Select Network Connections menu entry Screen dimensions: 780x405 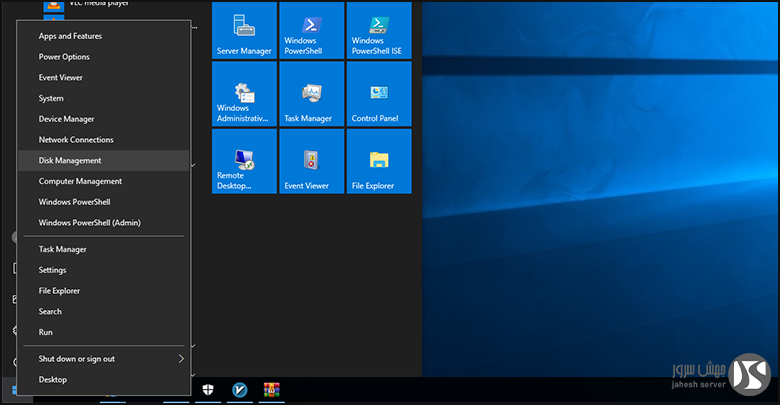[103, 140]
